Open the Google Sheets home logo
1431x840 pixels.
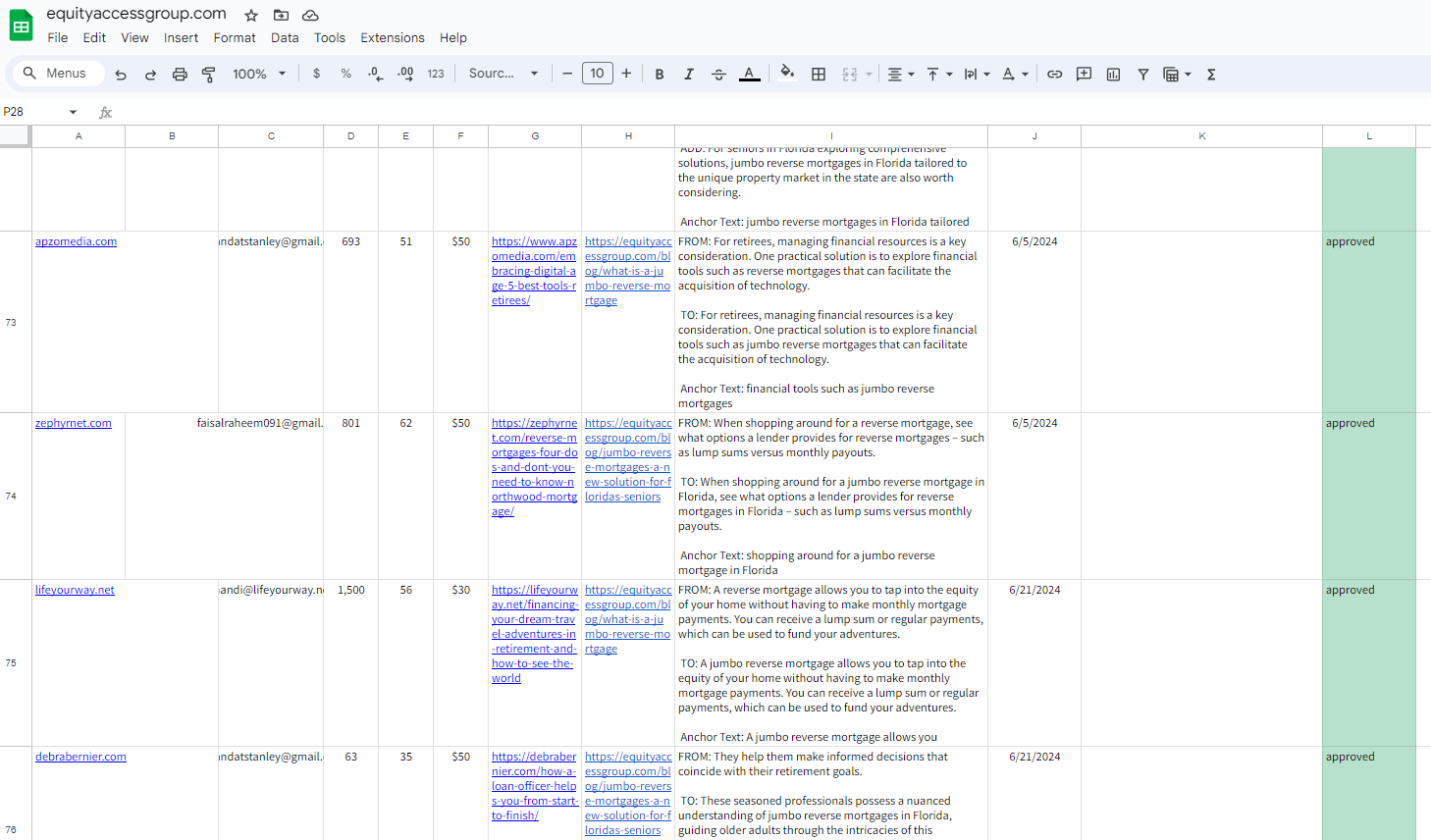[x=21, y=26]
